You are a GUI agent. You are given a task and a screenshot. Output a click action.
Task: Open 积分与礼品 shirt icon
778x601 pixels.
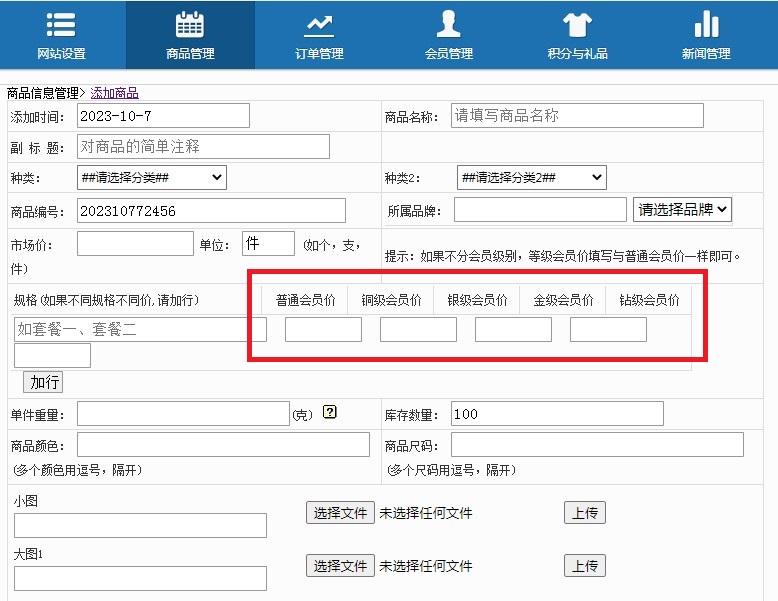click(x=577, y=24)
